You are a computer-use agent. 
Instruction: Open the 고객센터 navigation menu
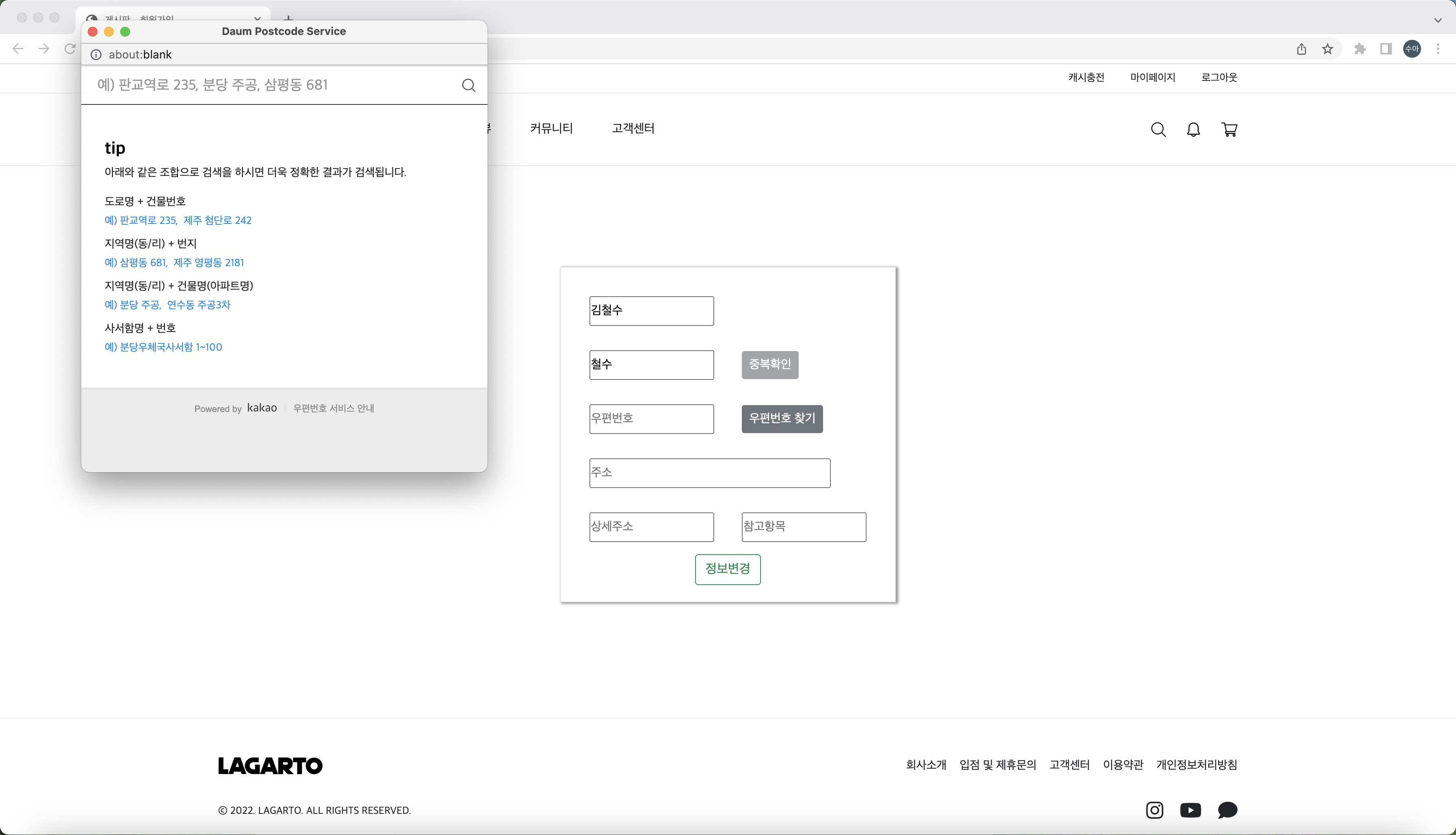coord(633,128)
